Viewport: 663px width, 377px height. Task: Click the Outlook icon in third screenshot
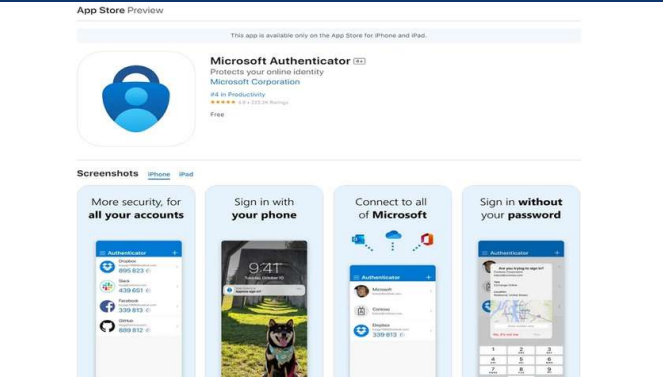pyautogui.click(x=358, y=240)
